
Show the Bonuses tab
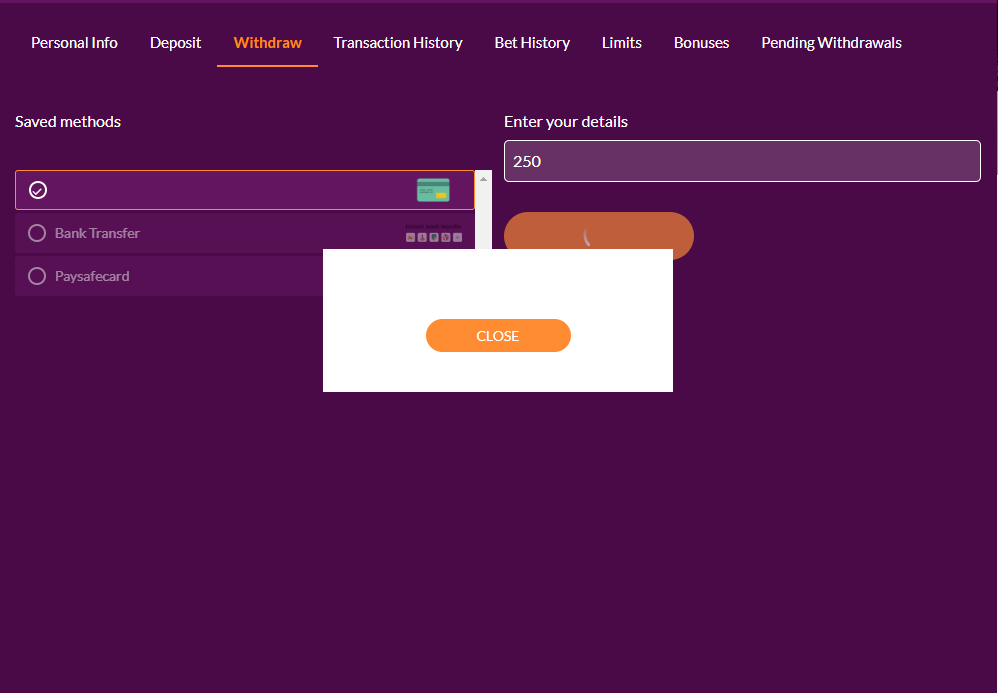point(701,43)
